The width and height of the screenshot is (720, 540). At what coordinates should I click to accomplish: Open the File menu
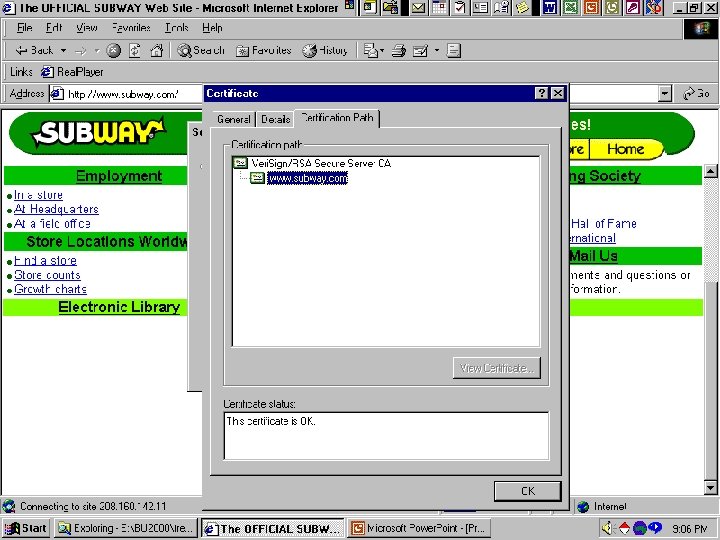(24, 28)
